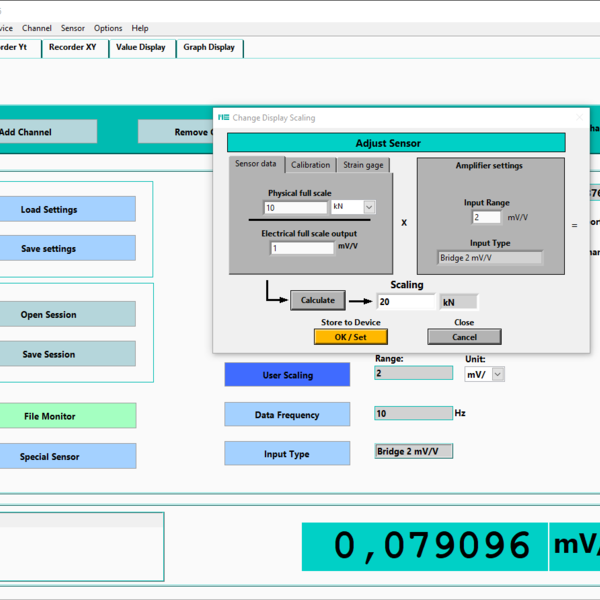Open the Sensor menu

73,28
